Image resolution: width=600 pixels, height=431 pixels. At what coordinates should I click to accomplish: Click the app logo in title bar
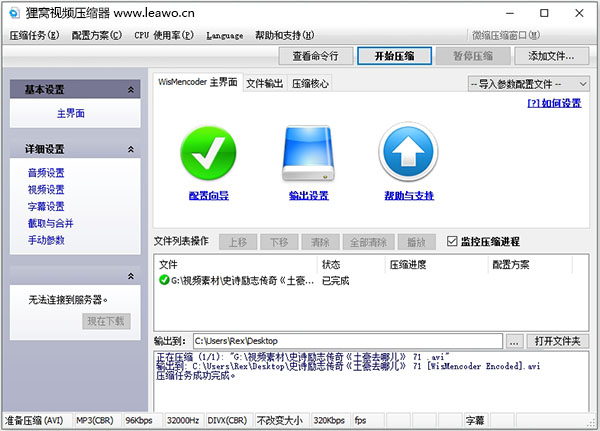(x=15, y=13)
